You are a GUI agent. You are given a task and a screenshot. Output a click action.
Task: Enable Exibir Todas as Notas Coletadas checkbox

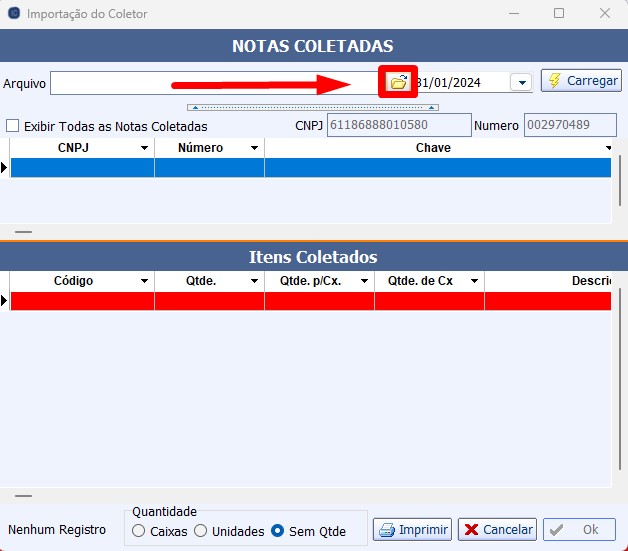(13, 126)
